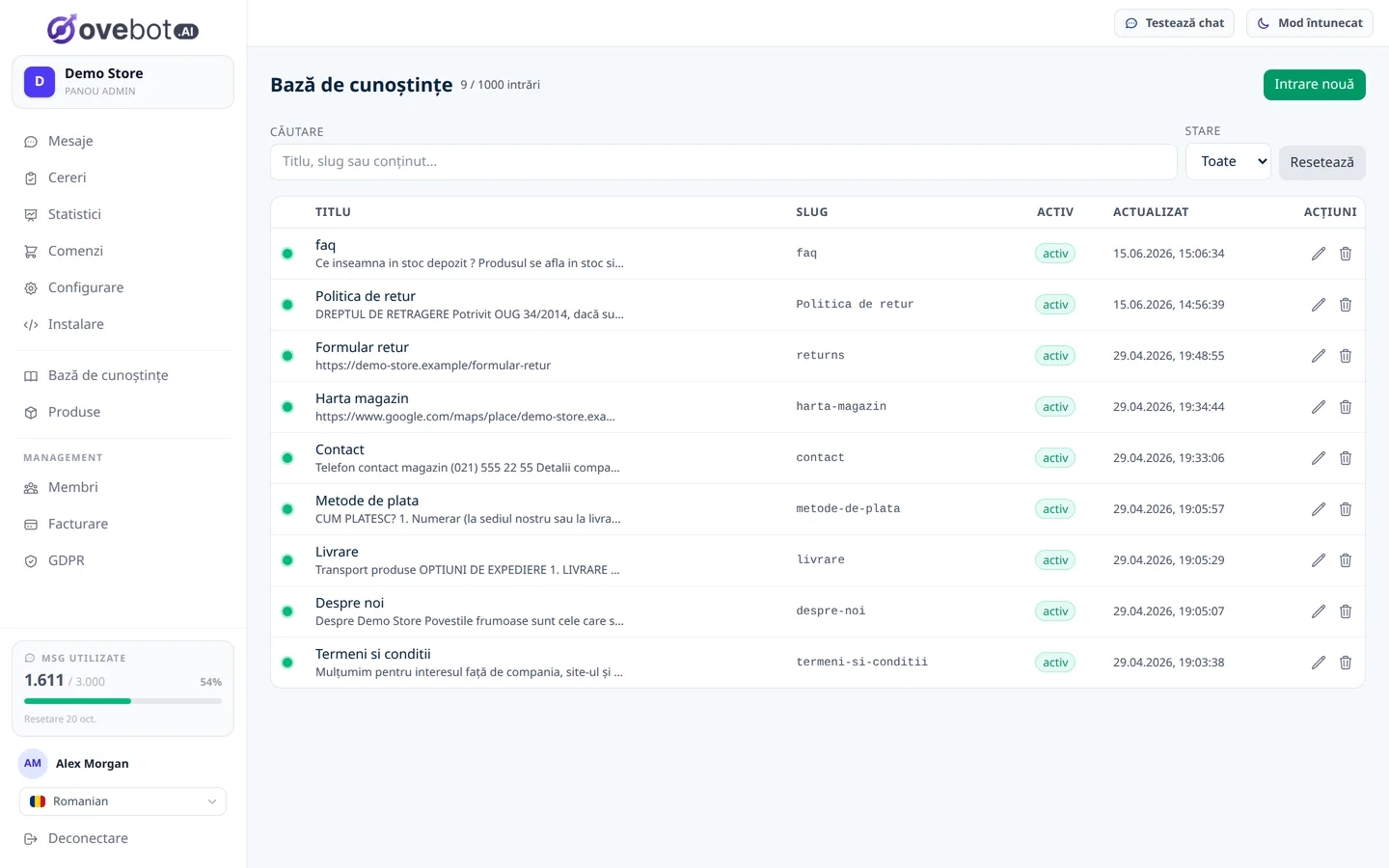Edit the Livrare entry
Screen dimensions: 1389x868
(x=1319, y=560)
